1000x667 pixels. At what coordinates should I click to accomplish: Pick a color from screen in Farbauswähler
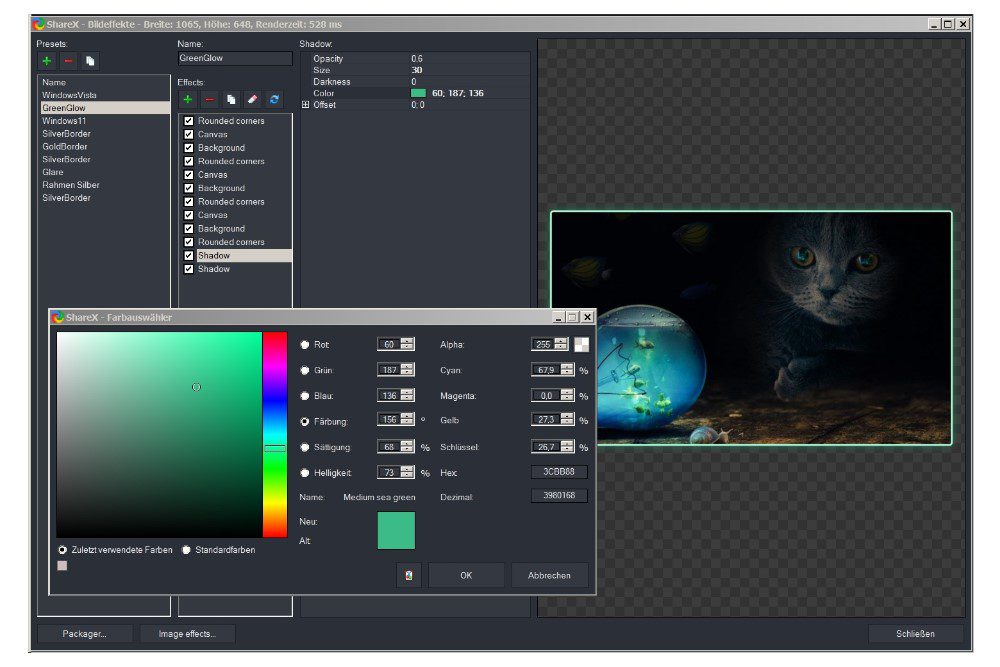(x=408, y=575)
